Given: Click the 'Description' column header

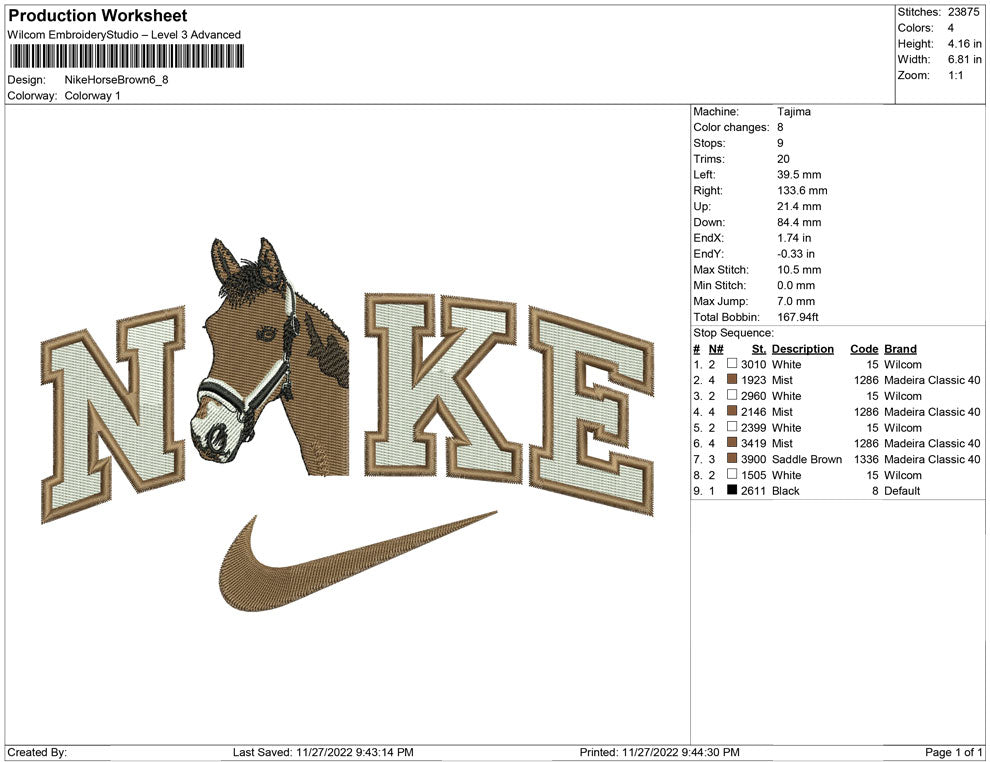Looking at the screenshot, I should pyautogui.click(x=802, y=348).
